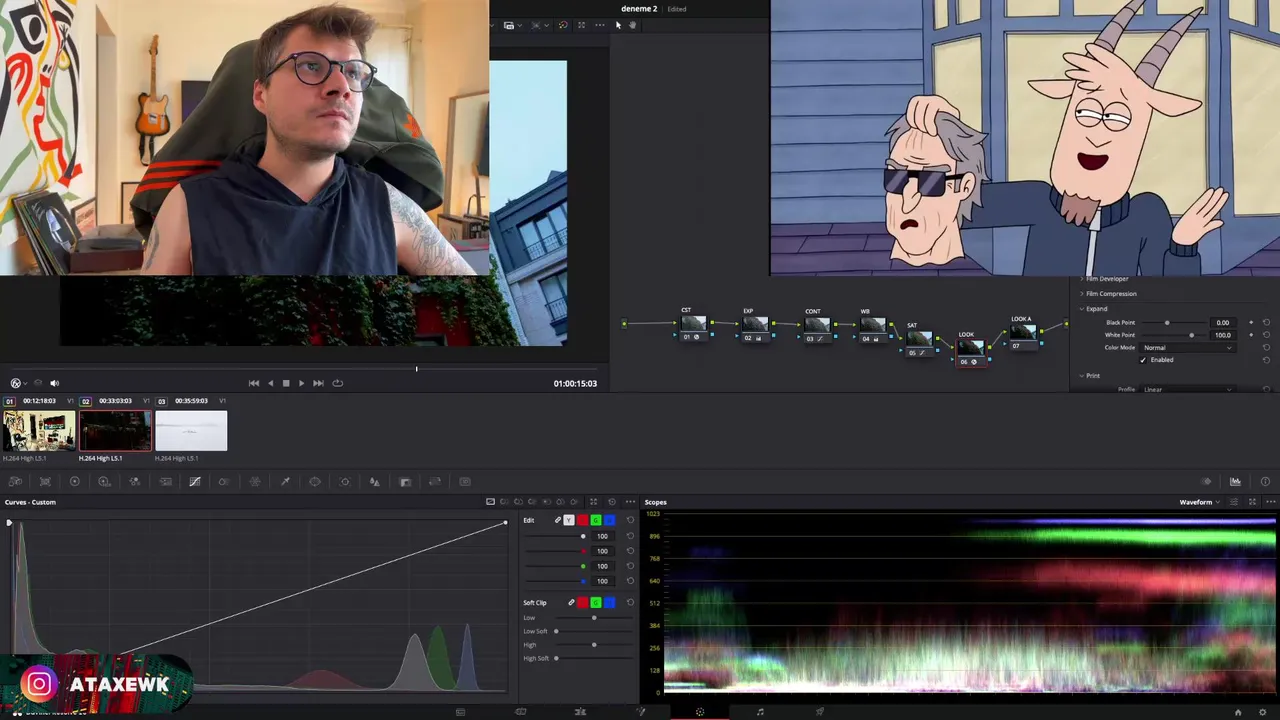Image resolution: width=1280 pixels, height=720 pixels.
Task: Open the Color Match palette
Action: [45, 482]
